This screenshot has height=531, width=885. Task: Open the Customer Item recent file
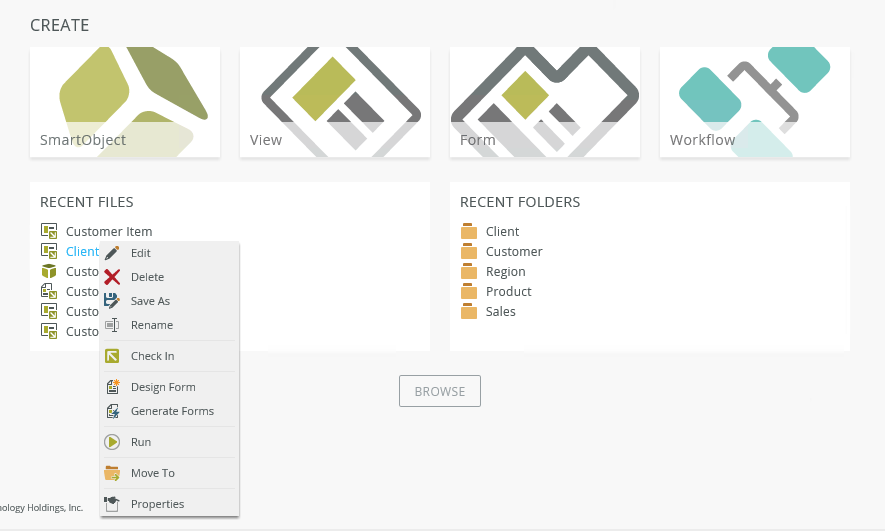(109, 232)
